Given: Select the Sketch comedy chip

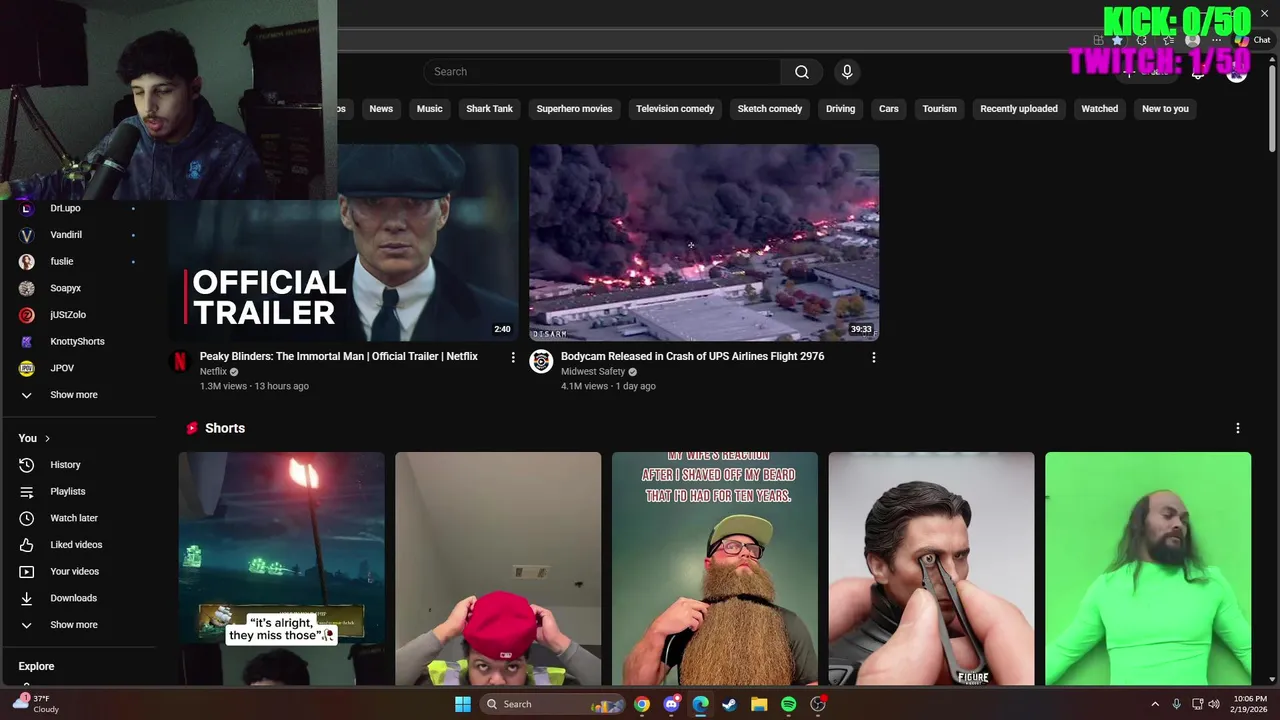Looking at the screenshot, I should (x=770, y=109).
